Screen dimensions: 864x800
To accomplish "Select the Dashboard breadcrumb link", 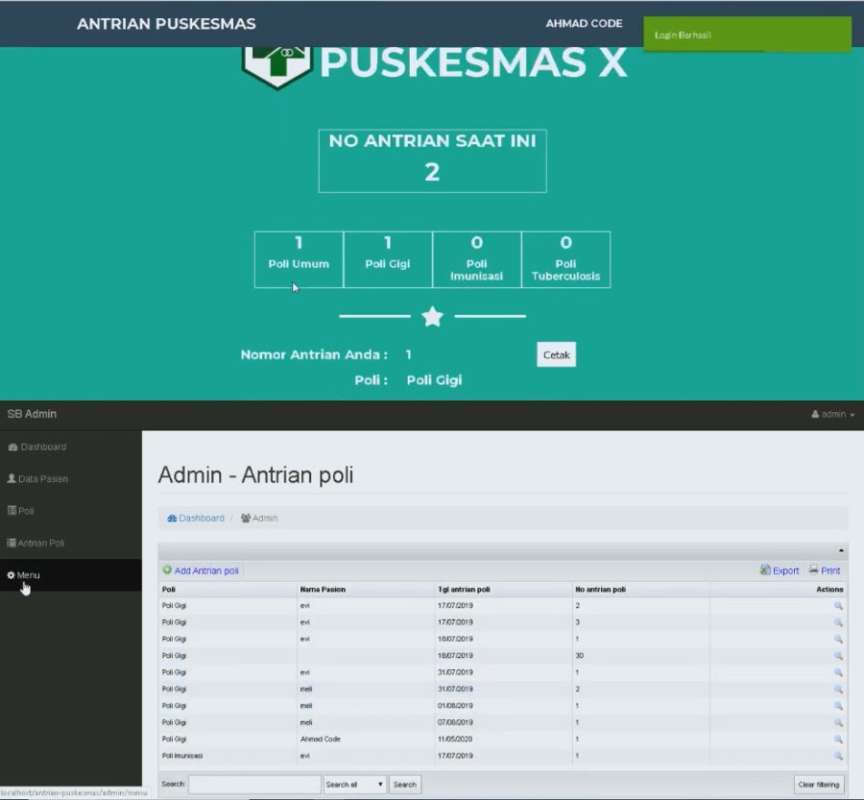I will tap(197, 518).
